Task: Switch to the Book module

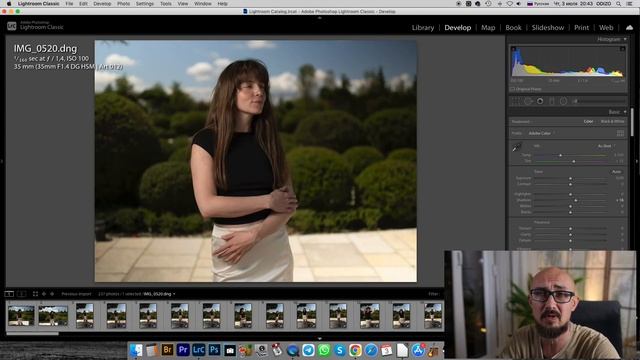Action: click(513, 27)
